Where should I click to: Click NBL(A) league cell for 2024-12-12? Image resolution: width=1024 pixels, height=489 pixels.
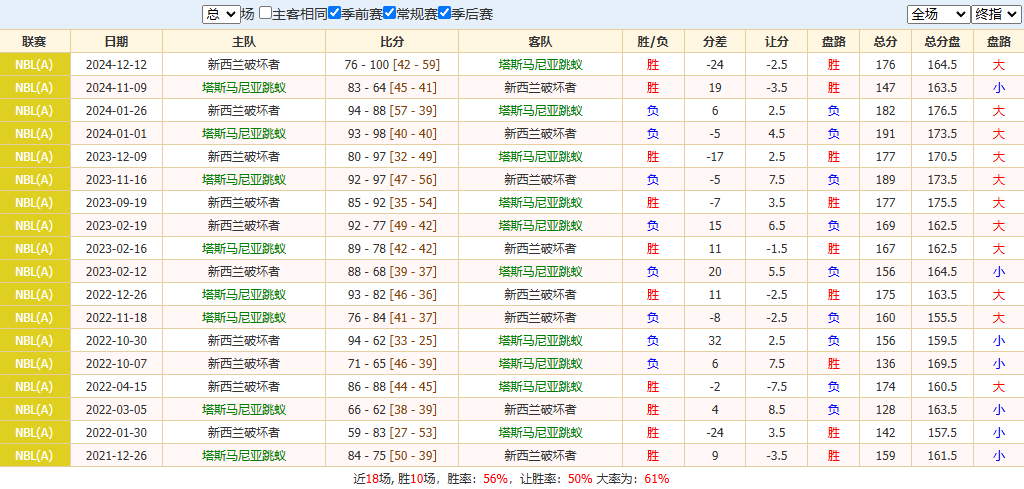click(x=35, y=65)
